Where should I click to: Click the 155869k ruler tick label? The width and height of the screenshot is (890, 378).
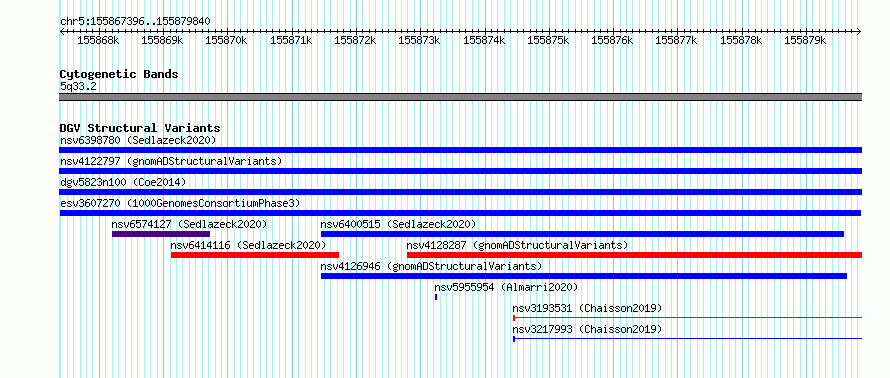tap(162, 40)
